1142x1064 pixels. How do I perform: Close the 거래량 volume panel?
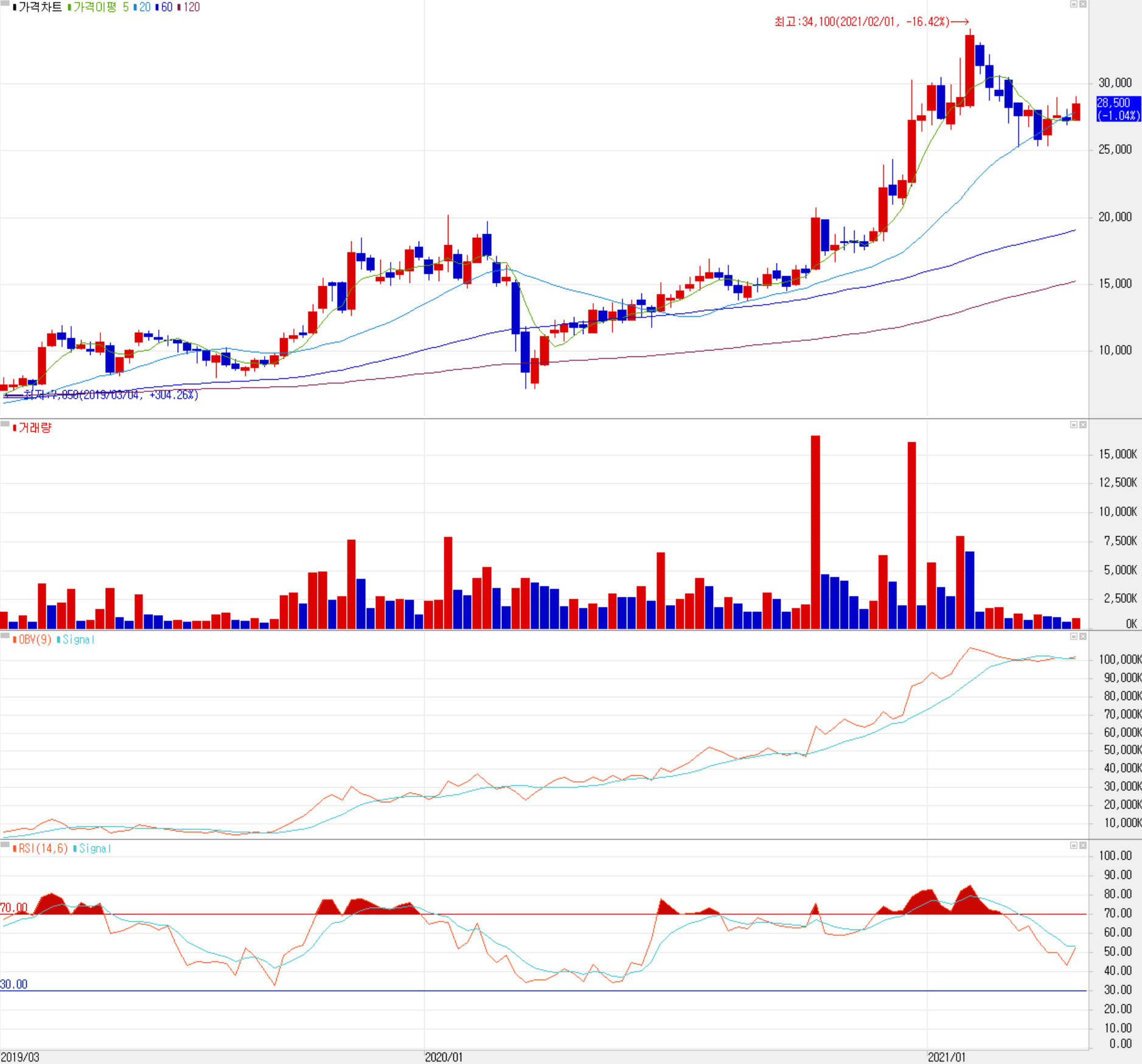[1083, 425]
